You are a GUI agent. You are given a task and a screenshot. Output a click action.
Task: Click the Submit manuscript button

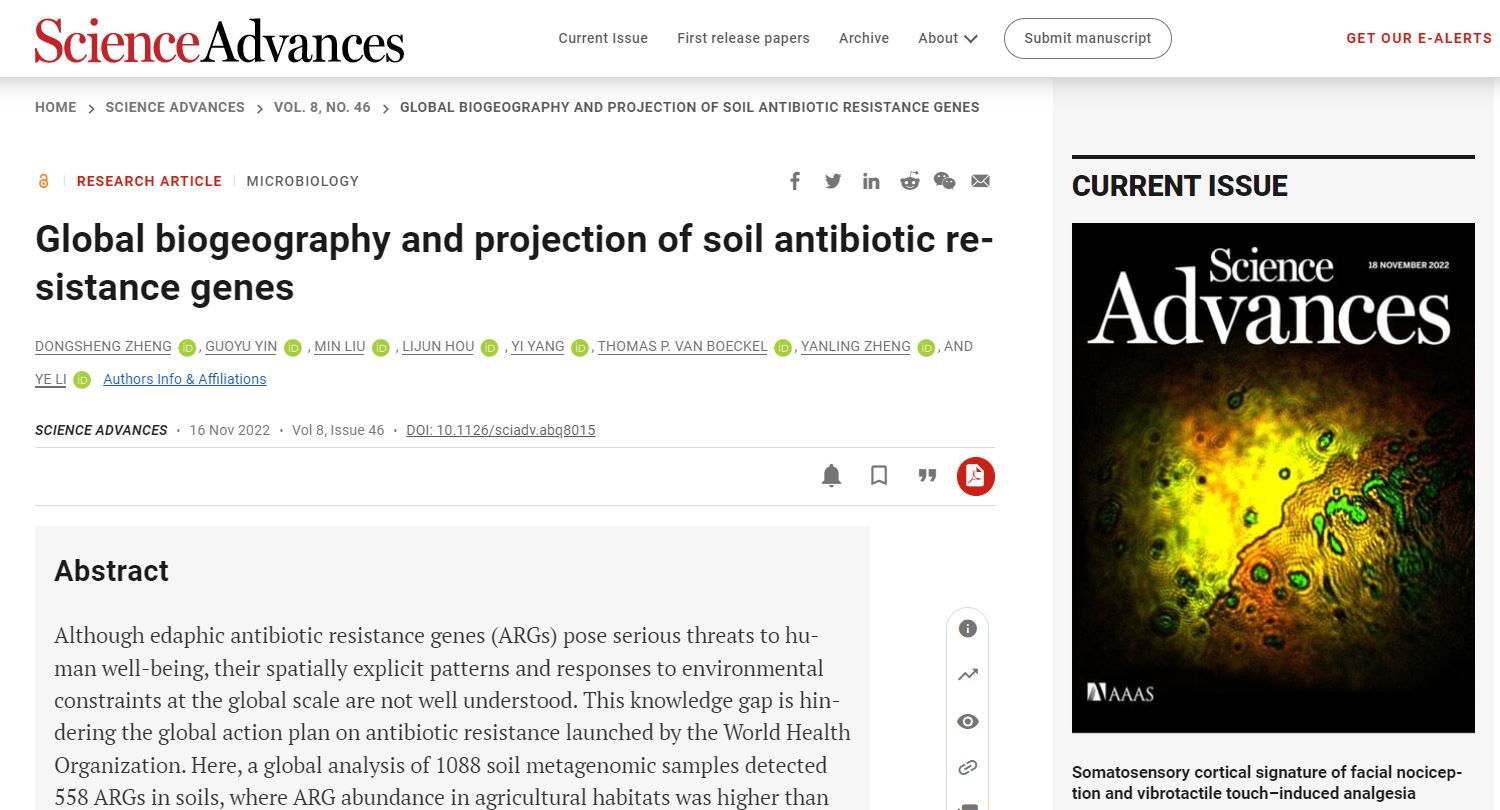(x=1087, y=38)
